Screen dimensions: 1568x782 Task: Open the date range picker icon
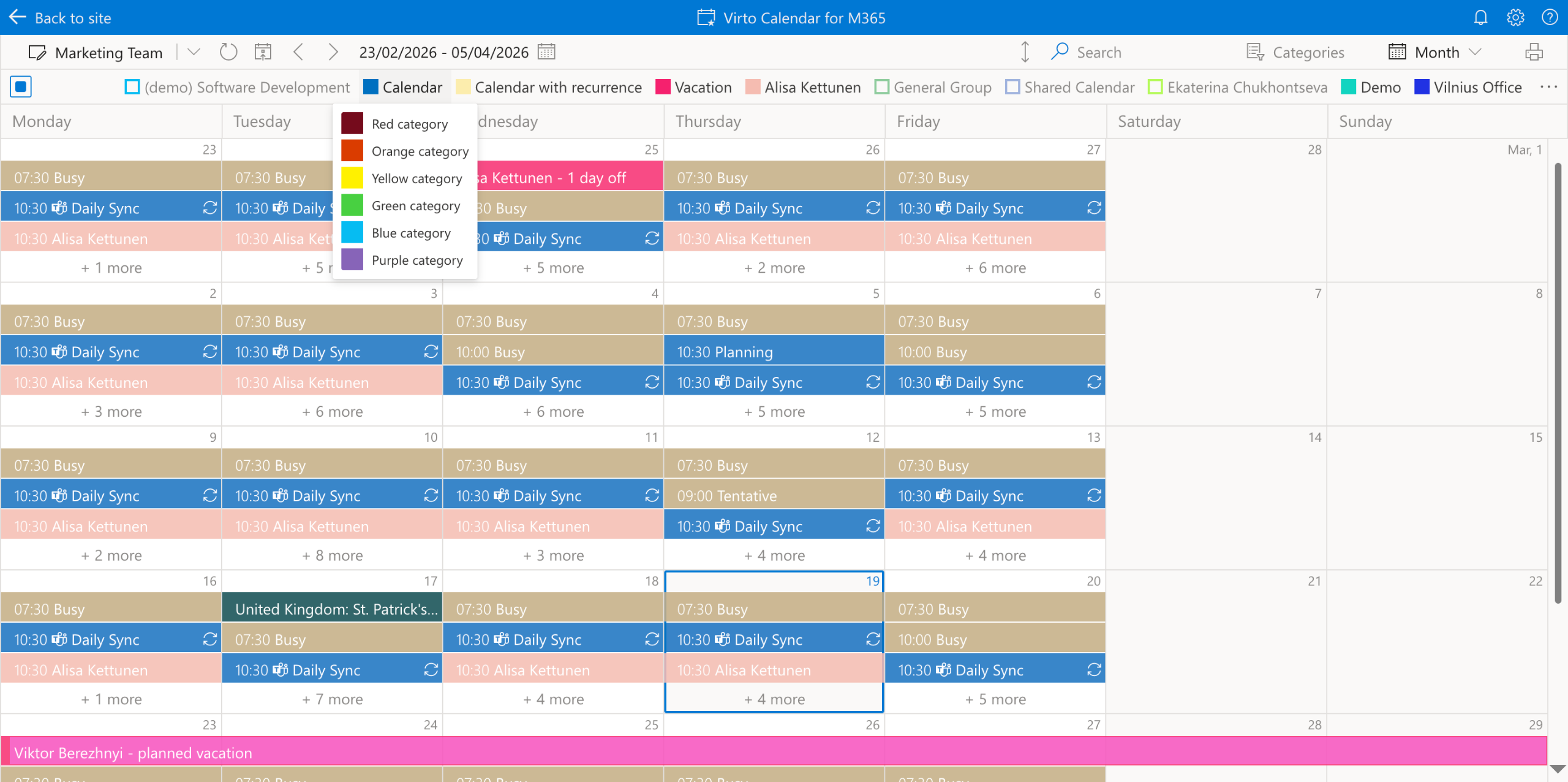(x=546, y=52)
